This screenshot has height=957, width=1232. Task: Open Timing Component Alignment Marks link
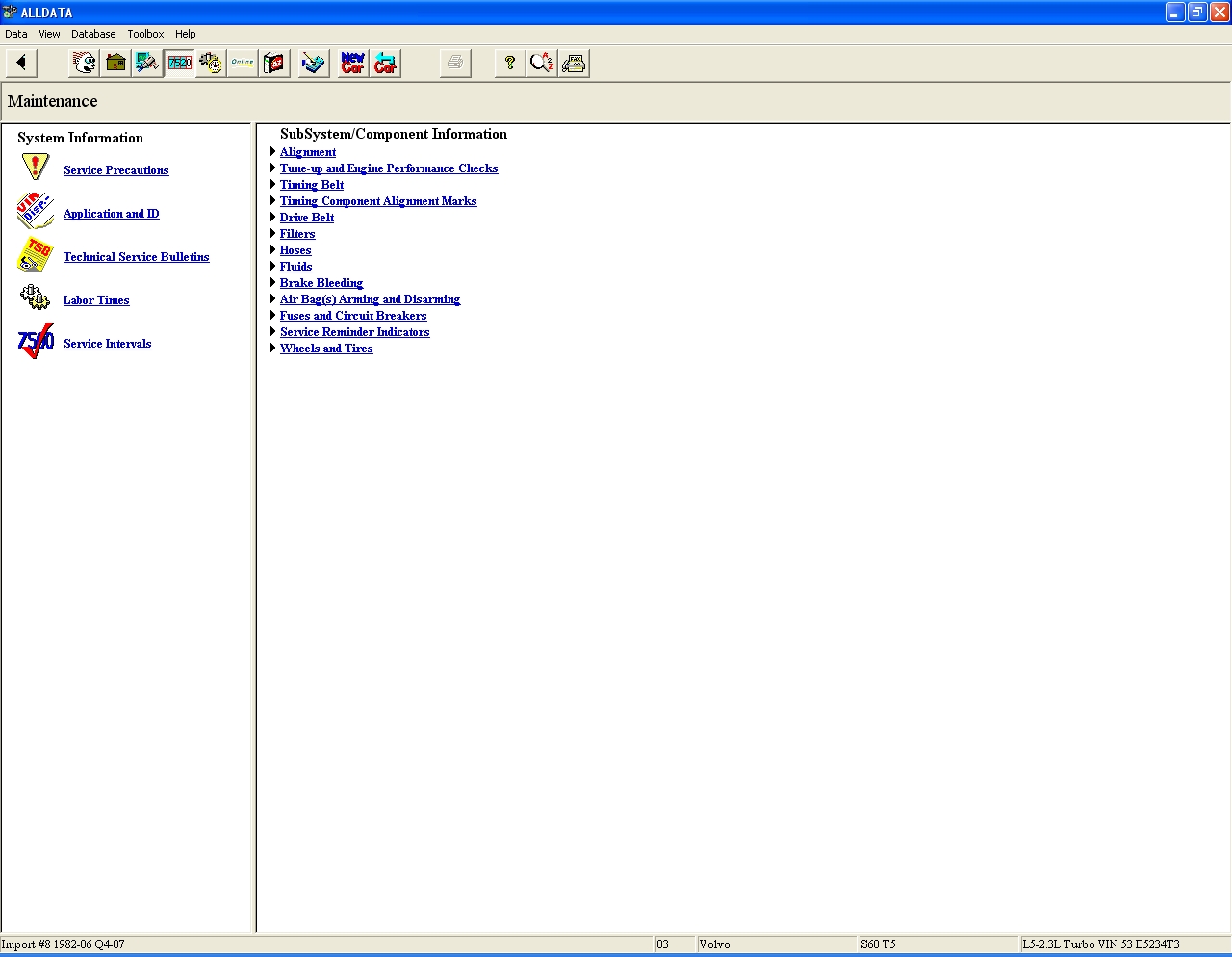(x=378, y=201)
